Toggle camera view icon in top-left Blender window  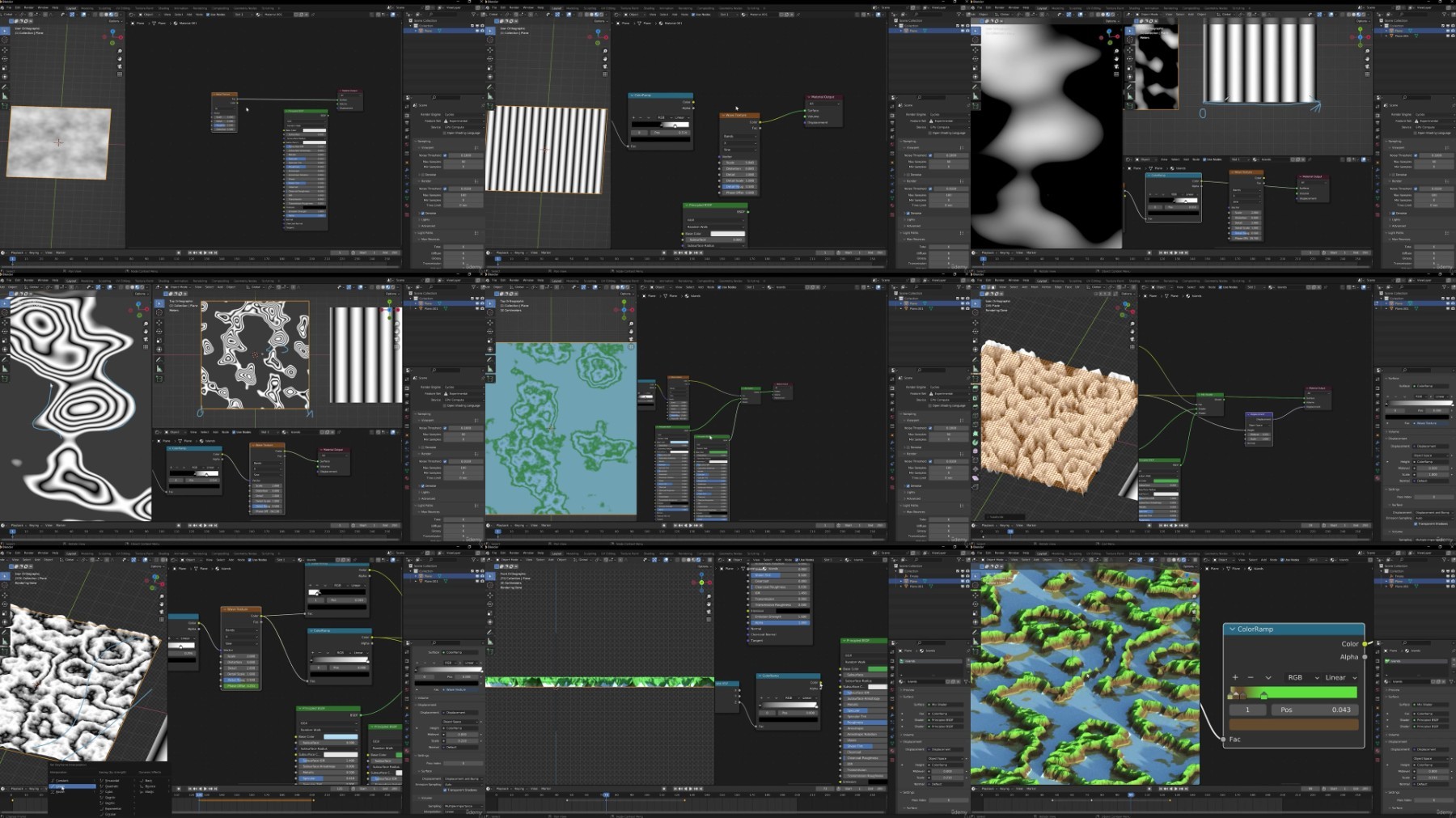[120, 66]
